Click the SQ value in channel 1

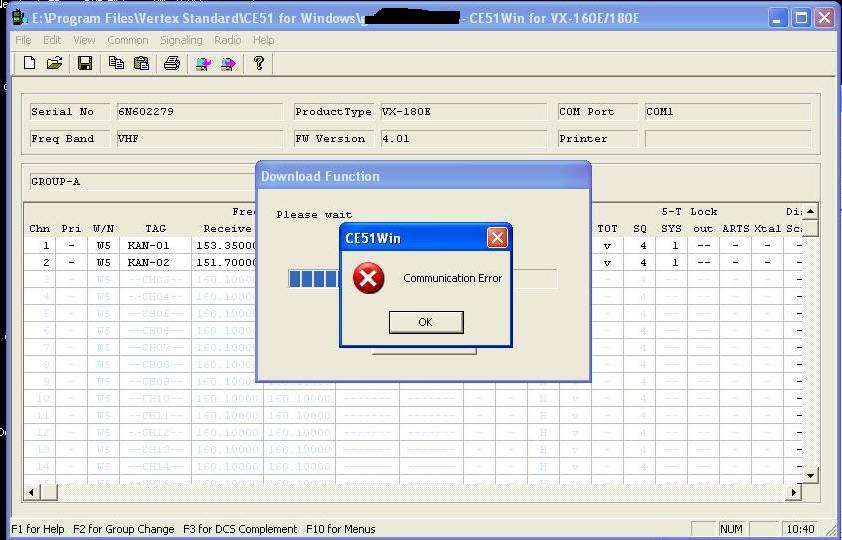[640, 245]
